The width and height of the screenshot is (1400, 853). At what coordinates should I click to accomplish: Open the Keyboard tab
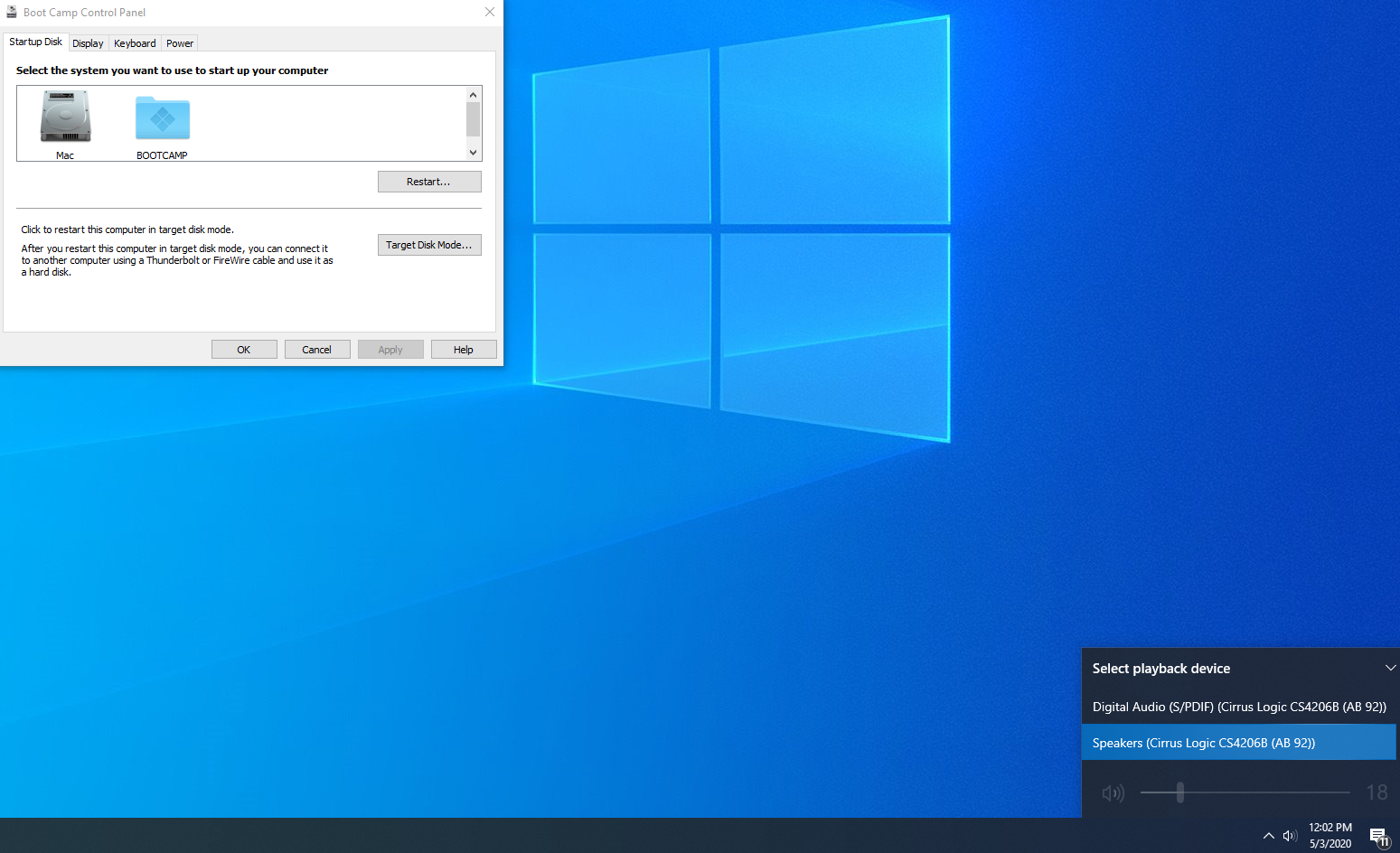click(135, 43)
